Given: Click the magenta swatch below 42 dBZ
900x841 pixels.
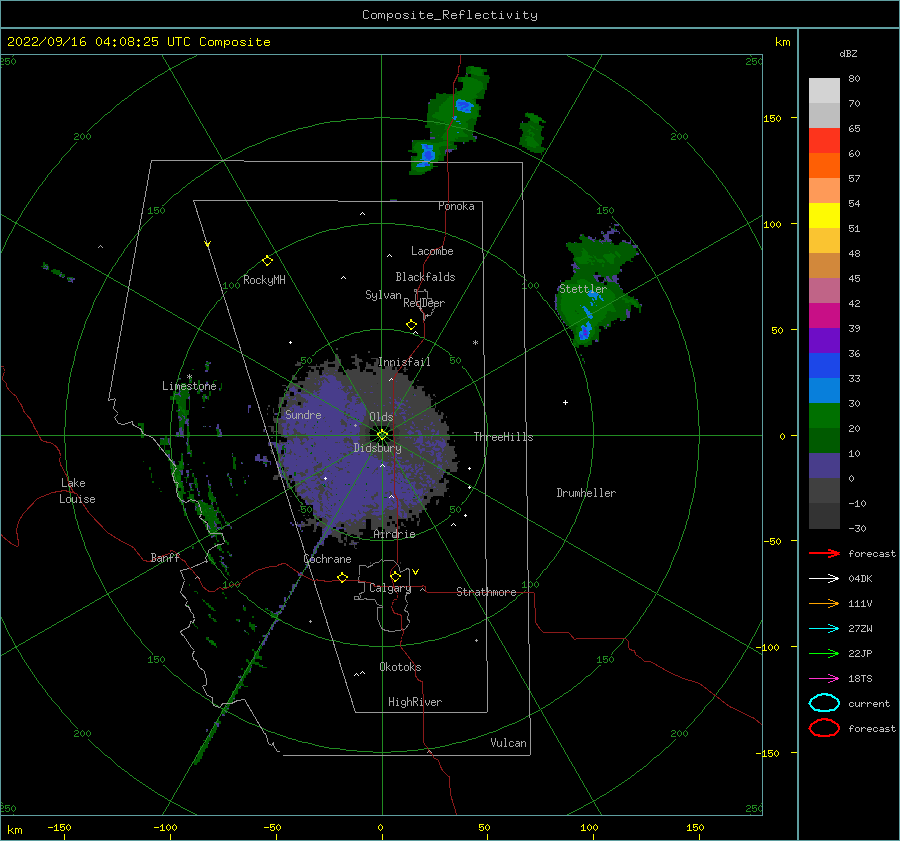Looking at the screenshot, I should point(824,316).
